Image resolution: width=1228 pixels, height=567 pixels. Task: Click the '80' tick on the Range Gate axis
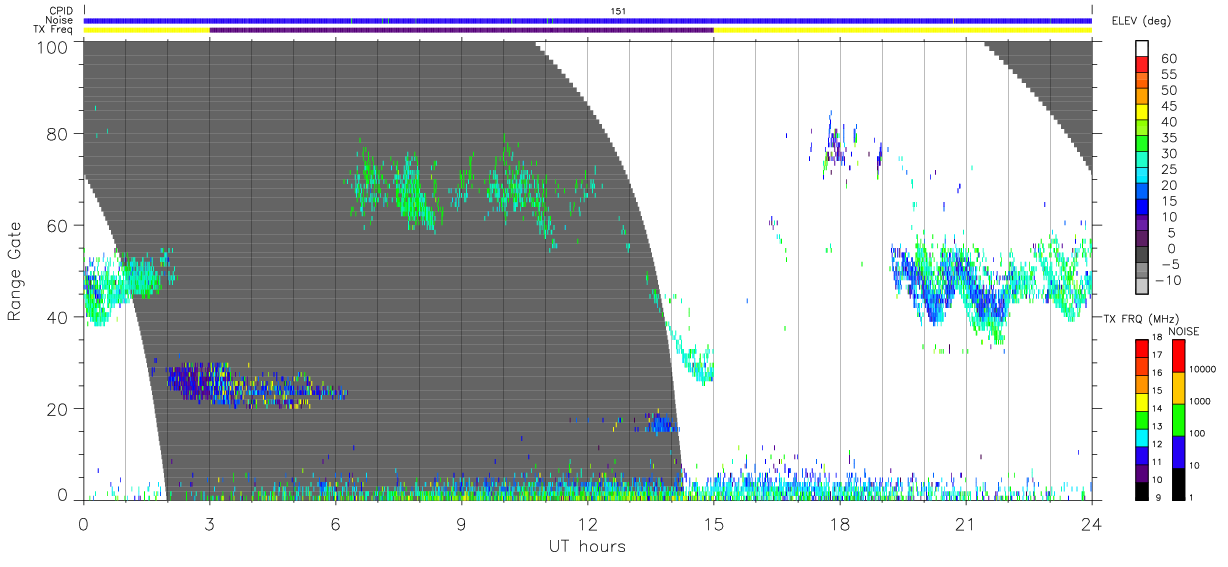pyautogui.click(x=59, y=133)
